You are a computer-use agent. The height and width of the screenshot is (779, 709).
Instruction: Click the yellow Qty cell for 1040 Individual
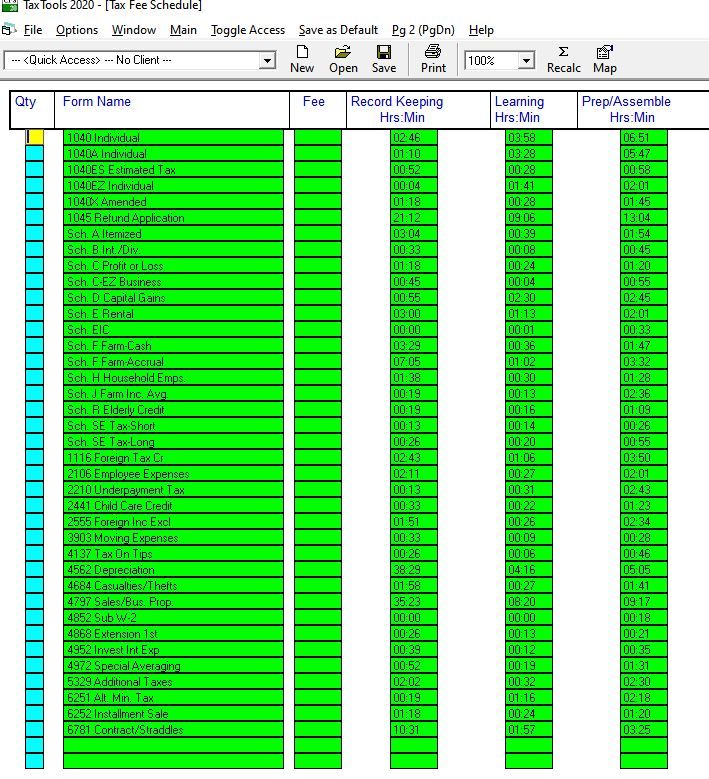click(34, 138)
